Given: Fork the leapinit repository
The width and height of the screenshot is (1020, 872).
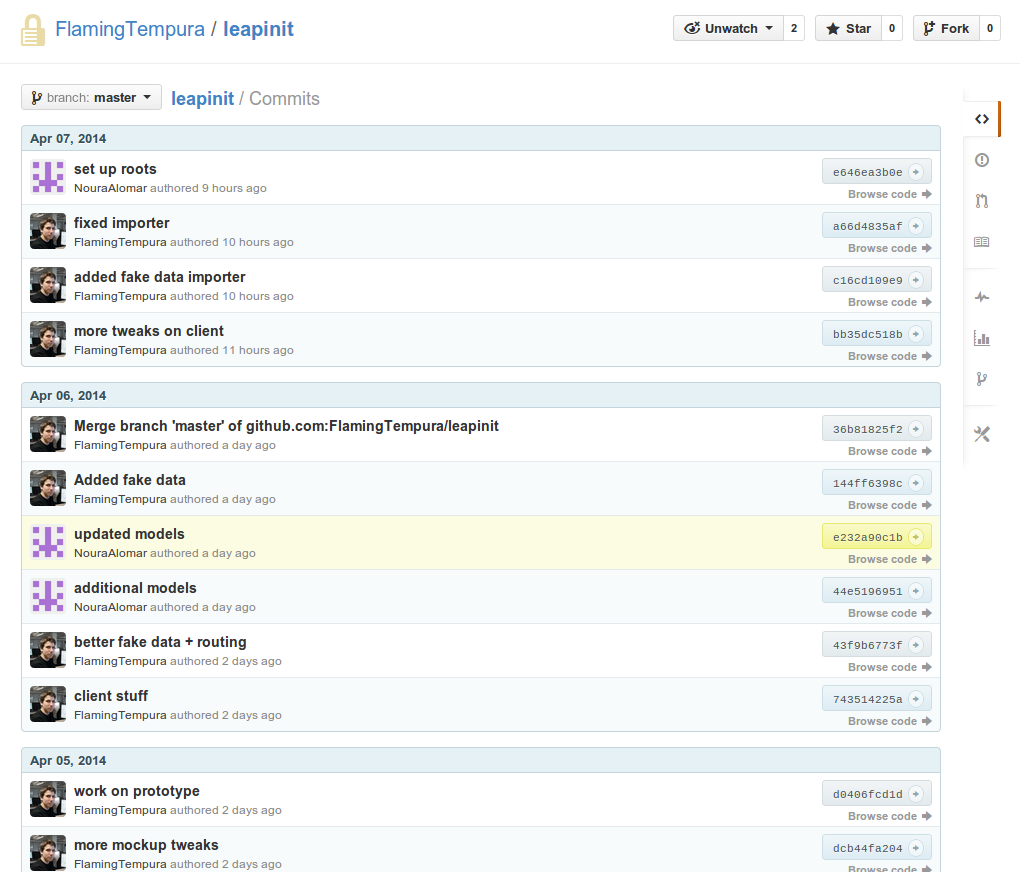Looking at the screenshot, I should click(945, 29).
